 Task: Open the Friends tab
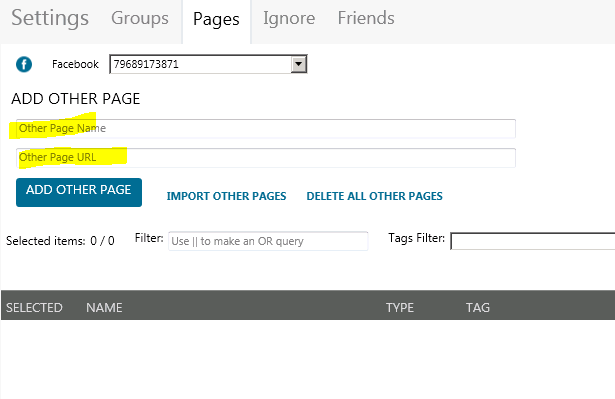pos(366,18)
